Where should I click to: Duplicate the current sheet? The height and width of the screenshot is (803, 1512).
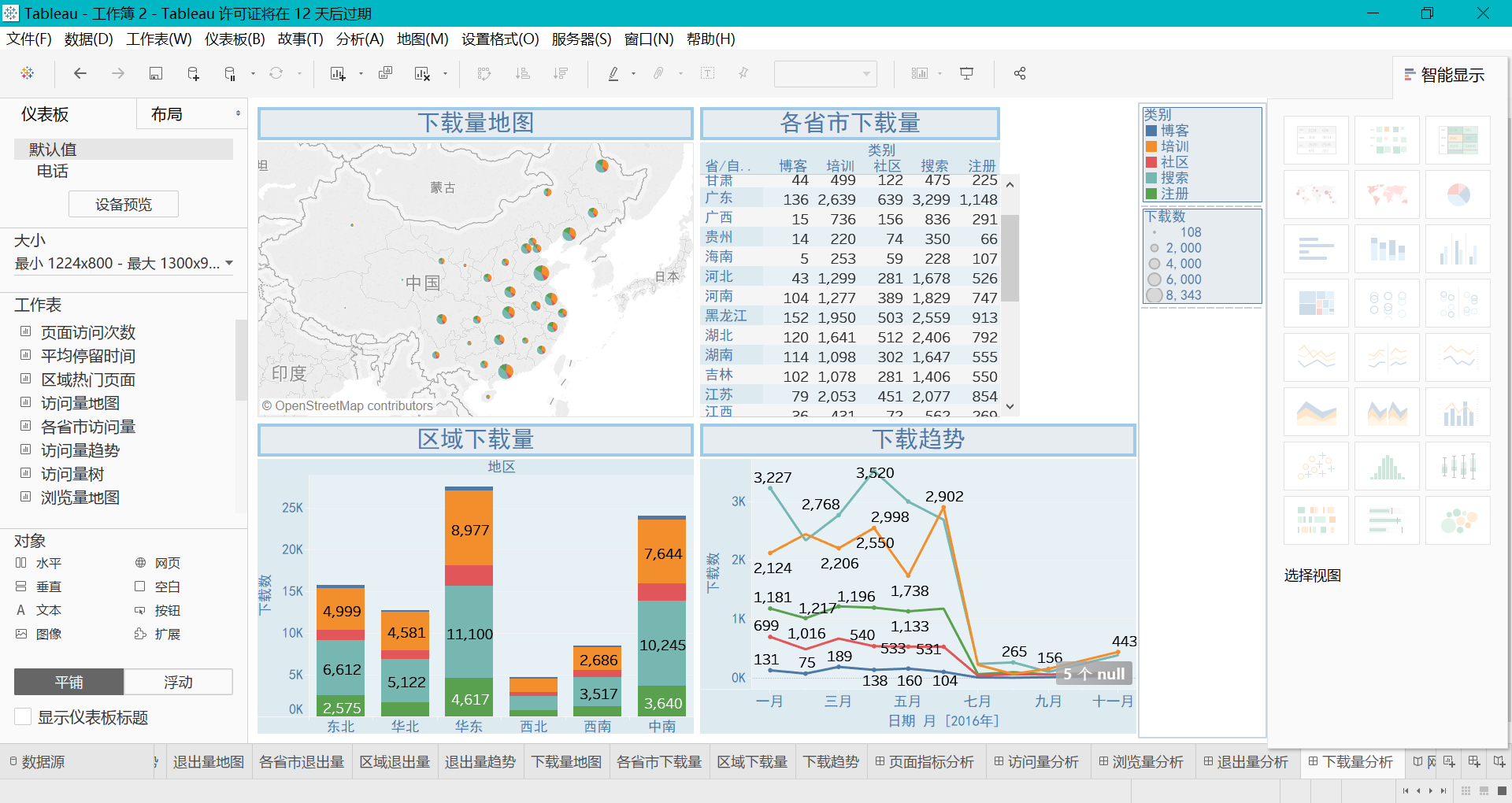click(385, 73)
